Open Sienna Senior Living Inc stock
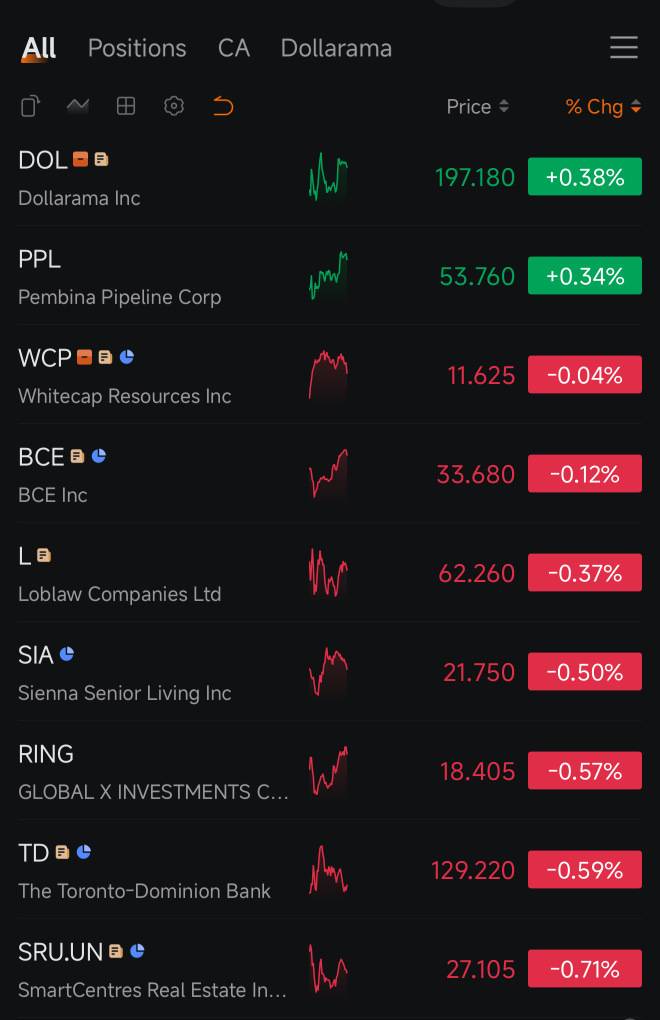 (330, 671)
